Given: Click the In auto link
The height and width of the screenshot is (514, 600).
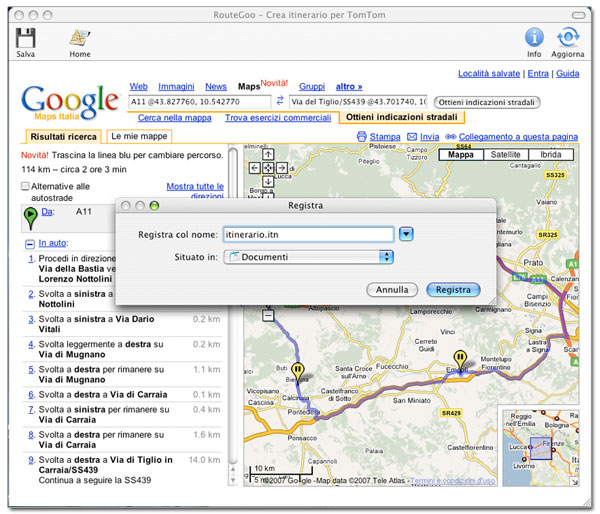Looking at the screenshot, I should point(53,243).
